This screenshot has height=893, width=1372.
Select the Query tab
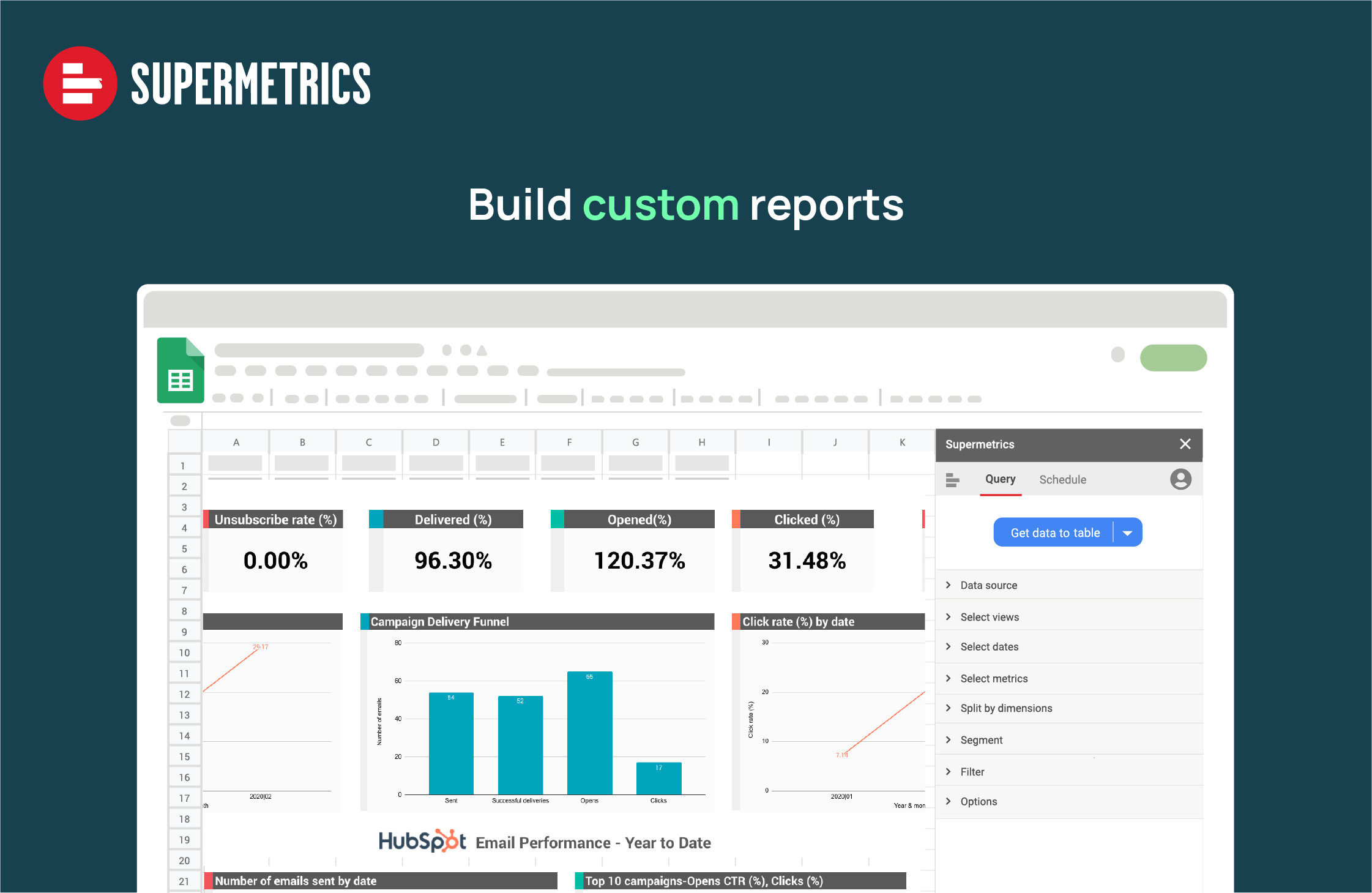coord(1000,479)
